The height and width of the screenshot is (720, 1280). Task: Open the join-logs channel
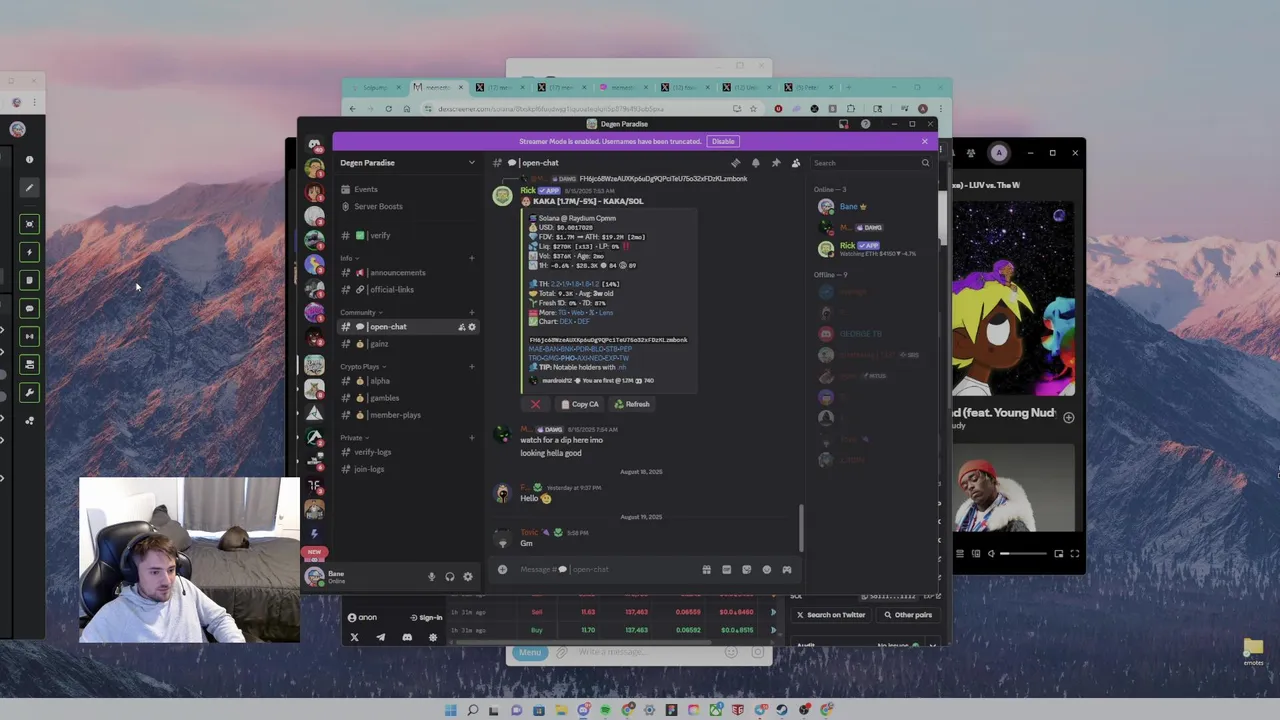pos(407,469)
